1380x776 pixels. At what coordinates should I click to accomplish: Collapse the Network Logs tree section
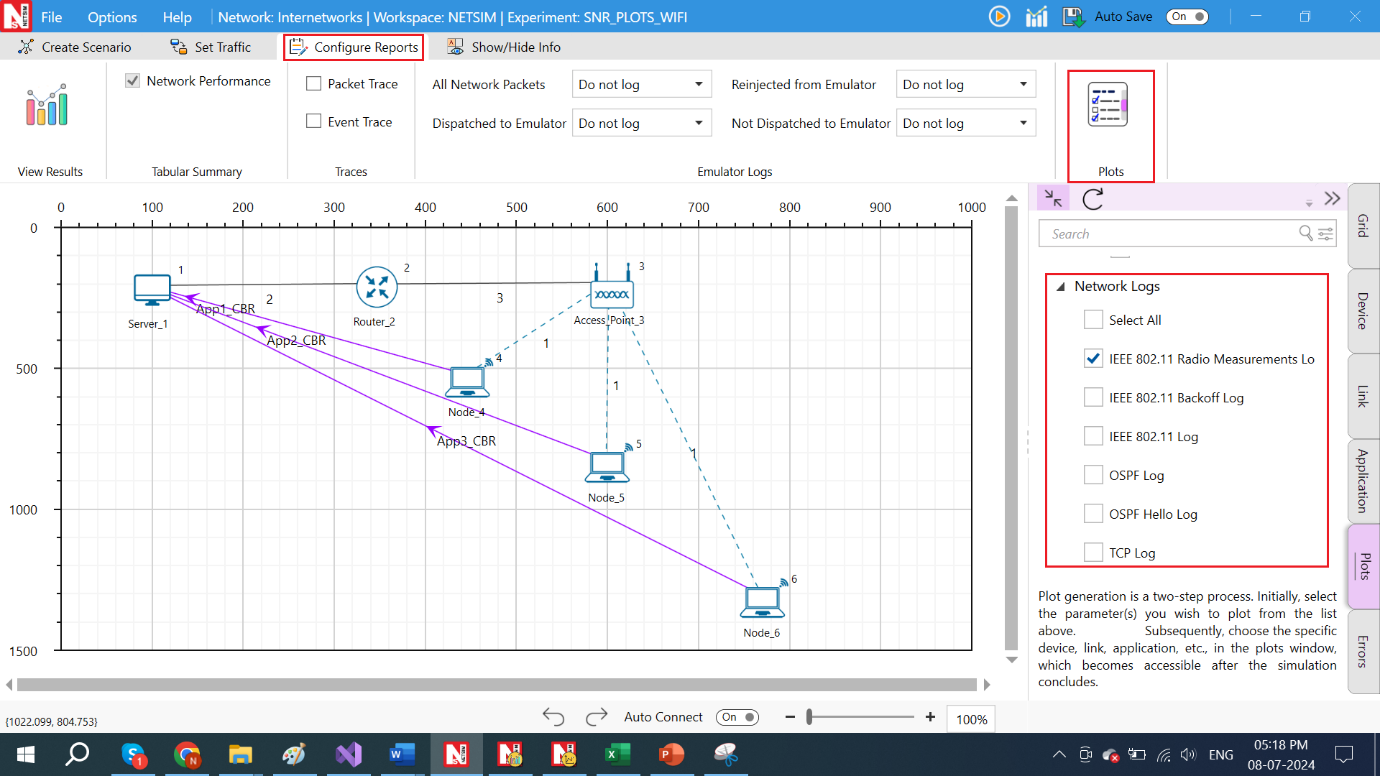1060,286
